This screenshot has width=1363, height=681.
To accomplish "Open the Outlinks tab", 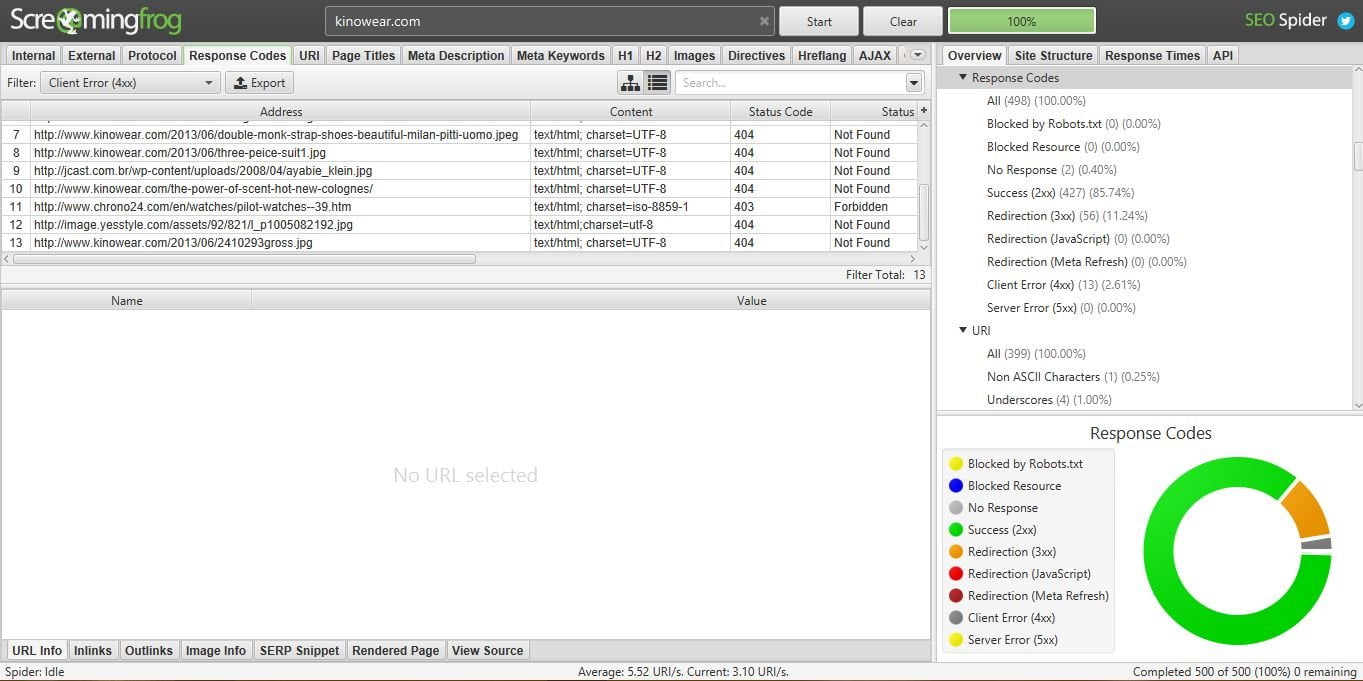I will pos(149,651).
